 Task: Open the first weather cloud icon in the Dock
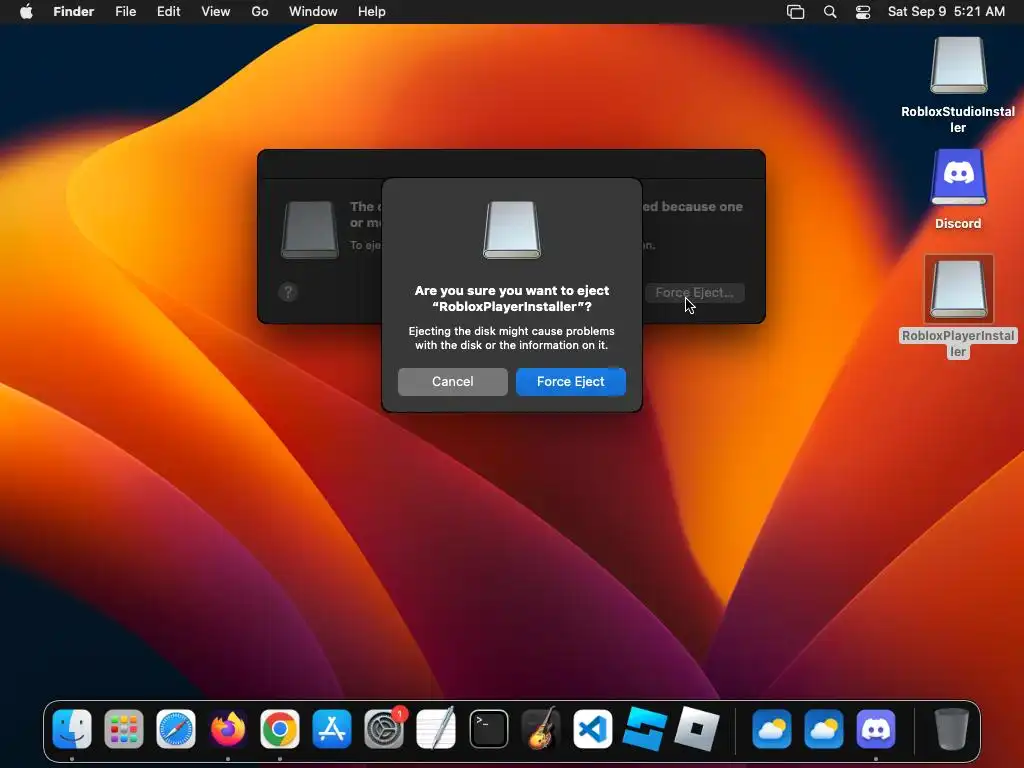(x=772, y=729)
